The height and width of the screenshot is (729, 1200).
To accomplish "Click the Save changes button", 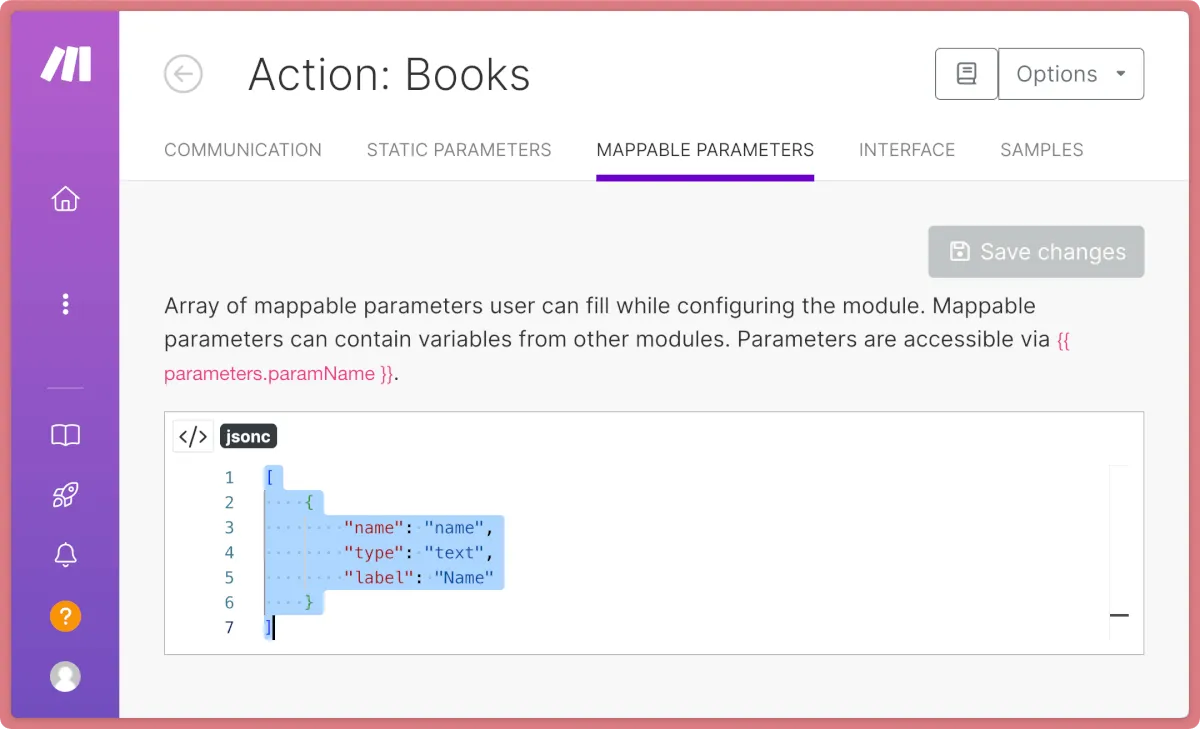I will 1036,252.
